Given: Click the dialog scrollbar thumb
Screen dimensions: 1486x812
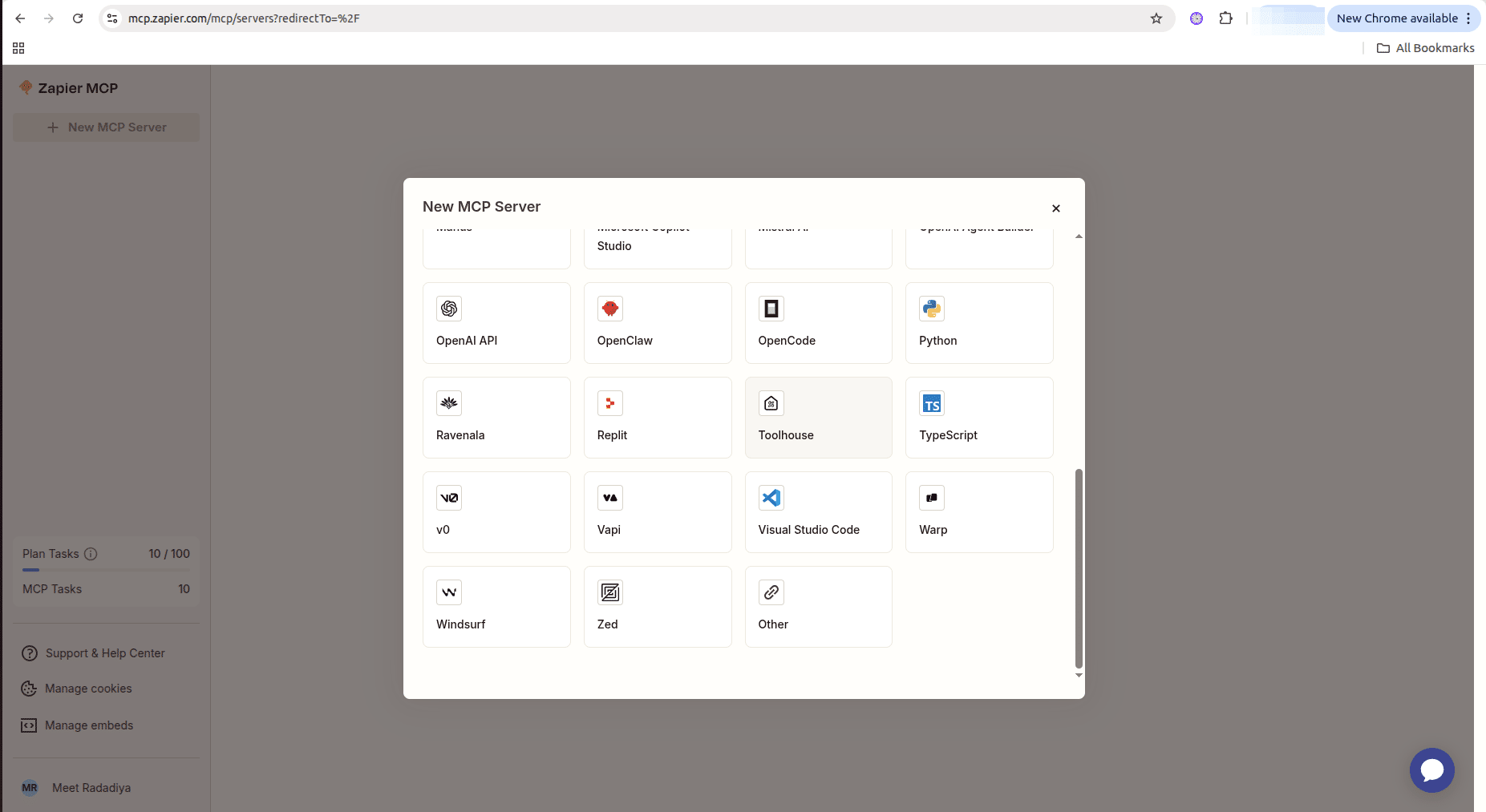Looking at the screenshot, I should point(1079,568).
